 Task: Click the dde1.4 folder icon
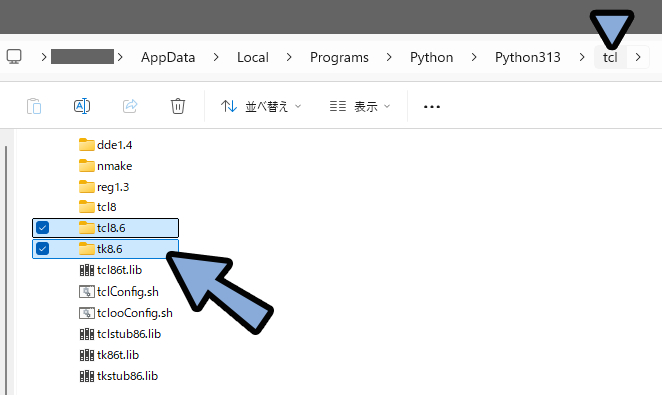[87, 144]
